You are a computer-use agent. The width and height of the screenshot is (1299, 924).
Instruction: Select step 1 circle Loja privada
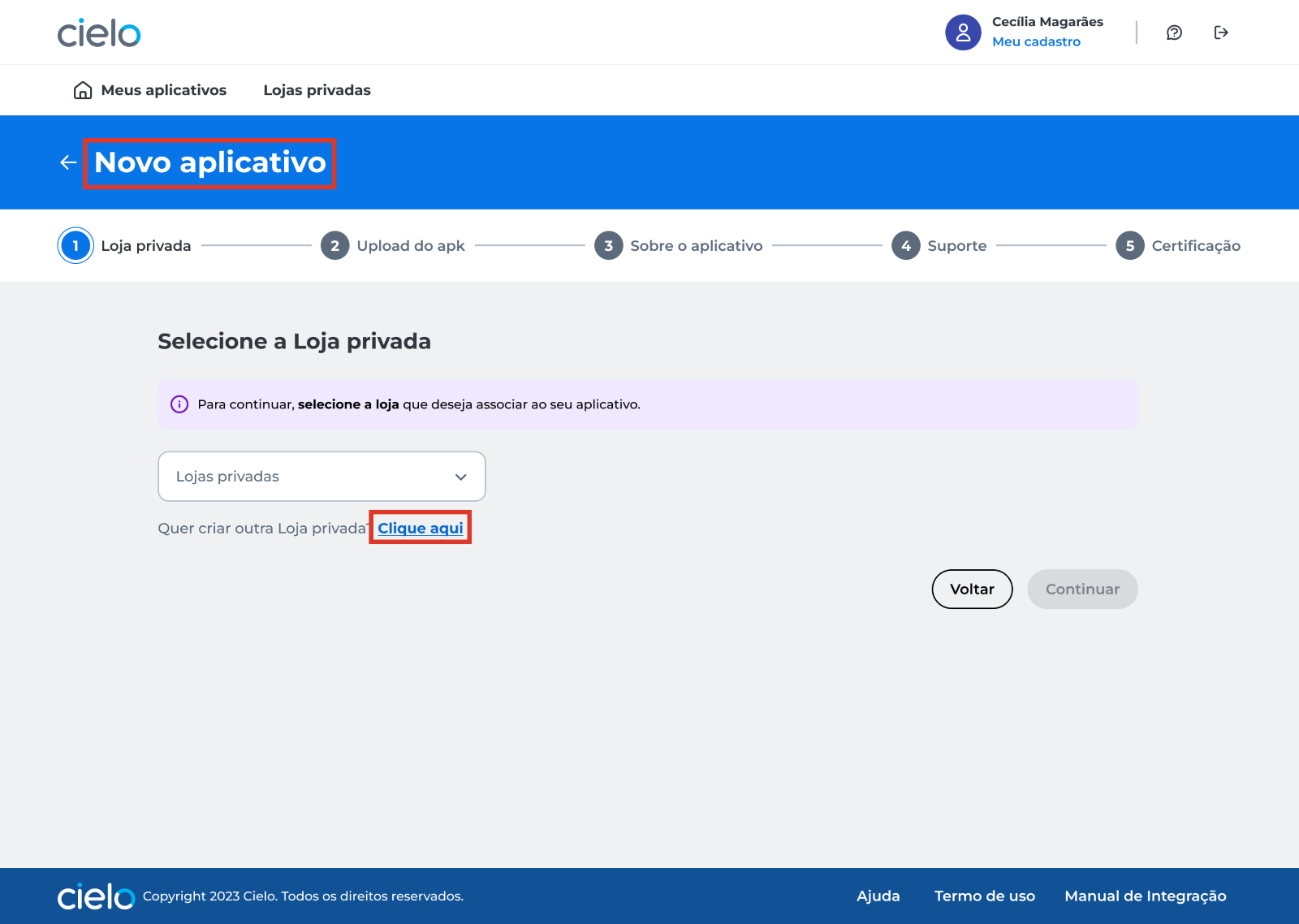(76, 246)
